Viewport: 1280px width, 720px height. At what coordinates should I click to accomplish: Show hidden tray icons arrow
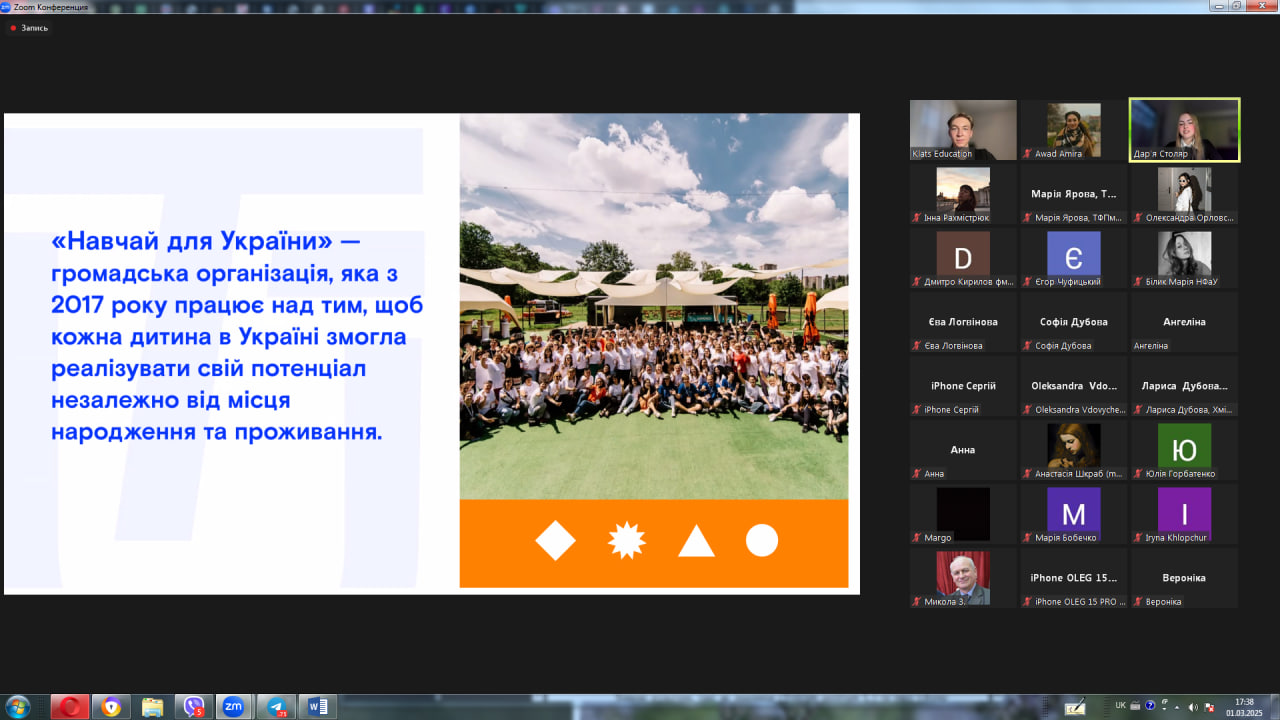pyautogui.click(x=1176, y=707)
